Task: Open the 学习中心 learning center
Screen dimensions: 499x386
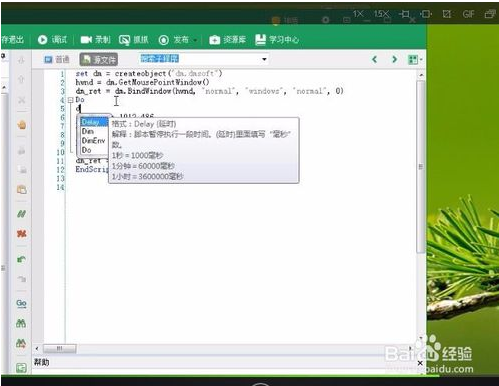Action: point(277,40)
